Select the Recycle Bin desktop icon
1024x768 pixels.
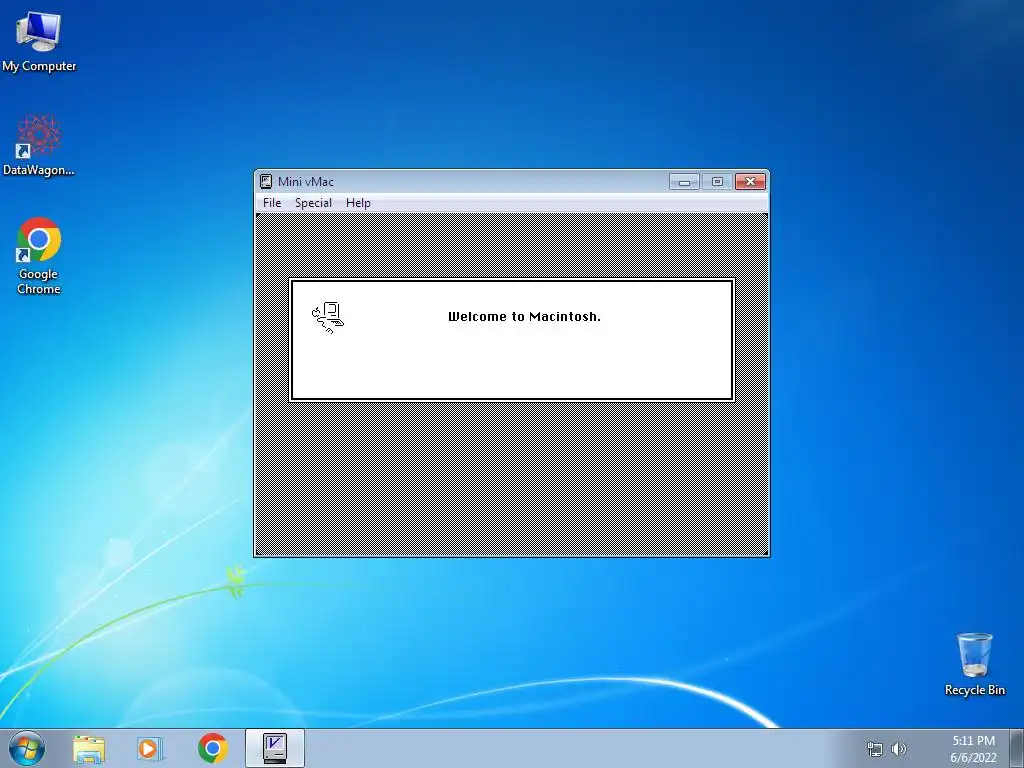(974, 664)
